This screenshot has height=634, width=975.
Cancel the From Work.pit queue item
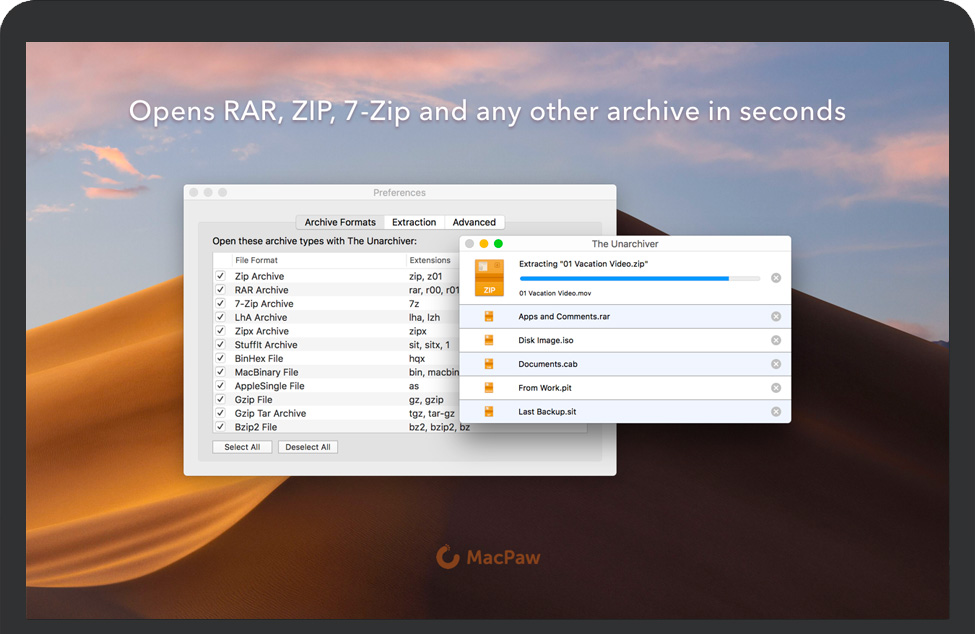point(776,388)
